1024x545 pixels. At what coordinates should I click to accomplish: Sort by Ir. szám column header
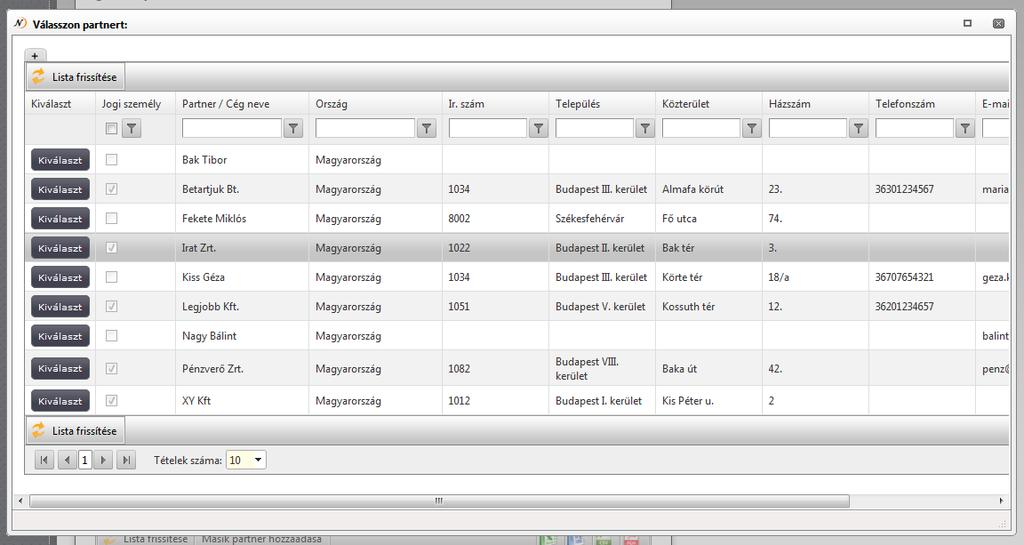click(466, 104)
